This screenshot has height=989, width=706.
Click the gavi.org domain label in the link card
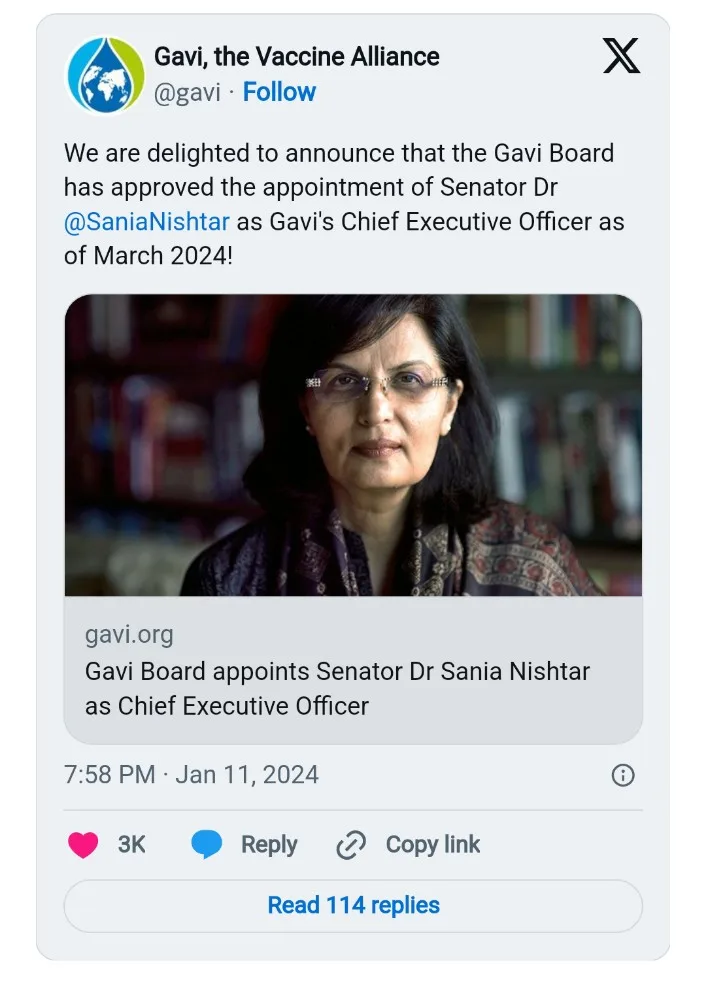click(x=129, y=634)
